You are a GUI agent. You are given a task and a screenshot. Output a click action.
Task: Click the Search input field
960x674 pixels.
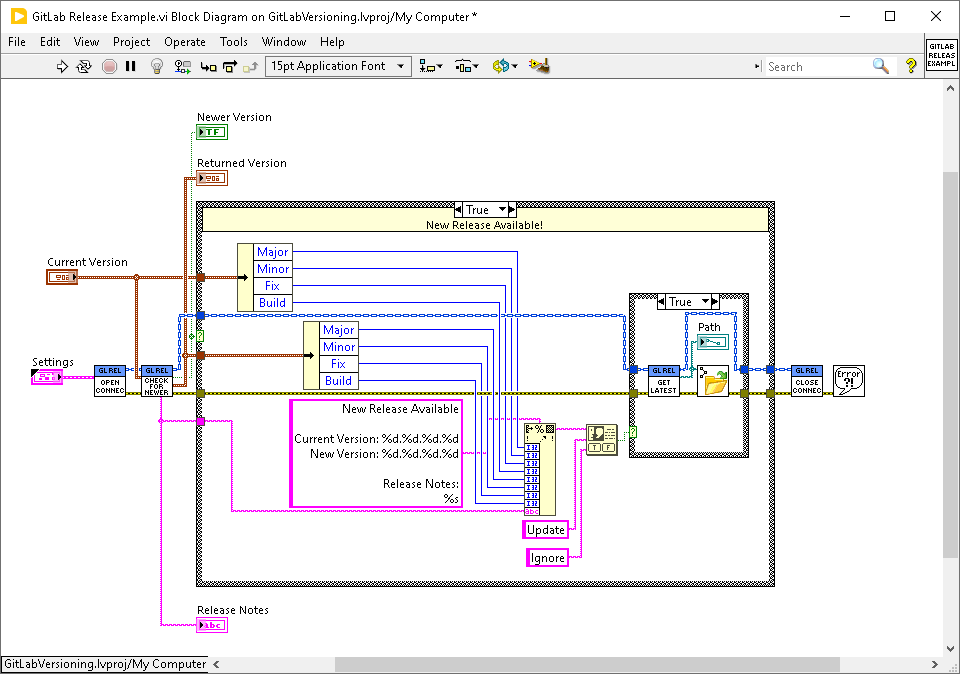pos(819,67)
